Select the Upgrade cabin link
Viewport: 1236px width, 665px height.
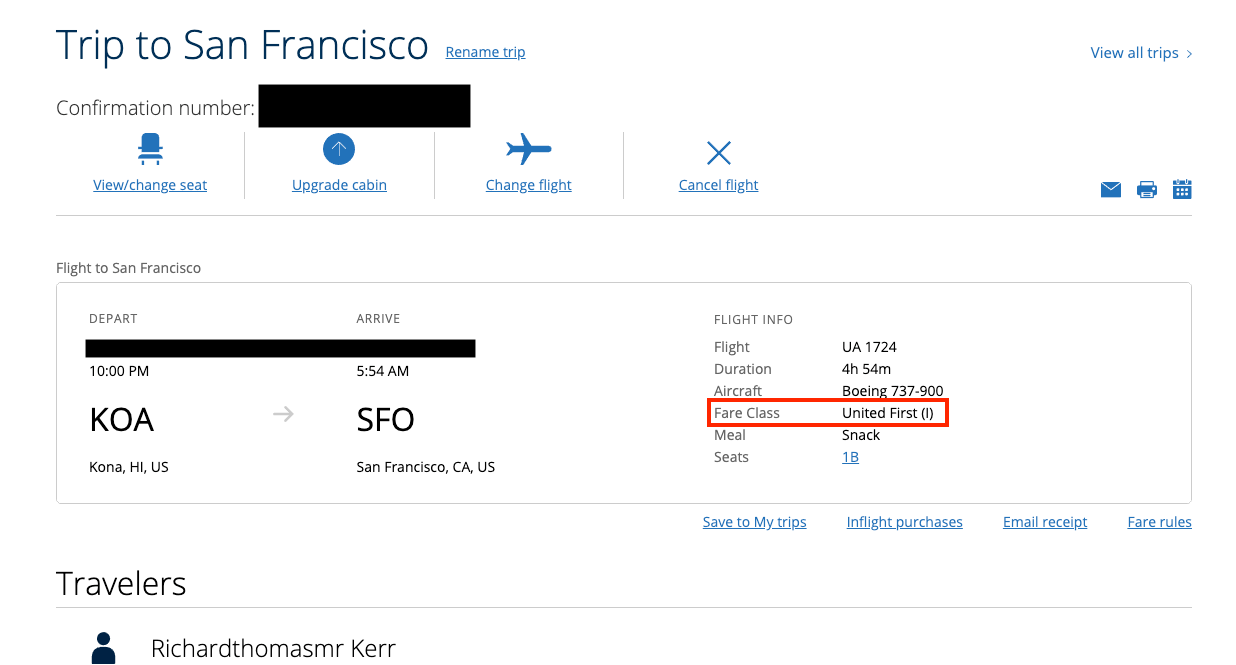coord(339,185)
